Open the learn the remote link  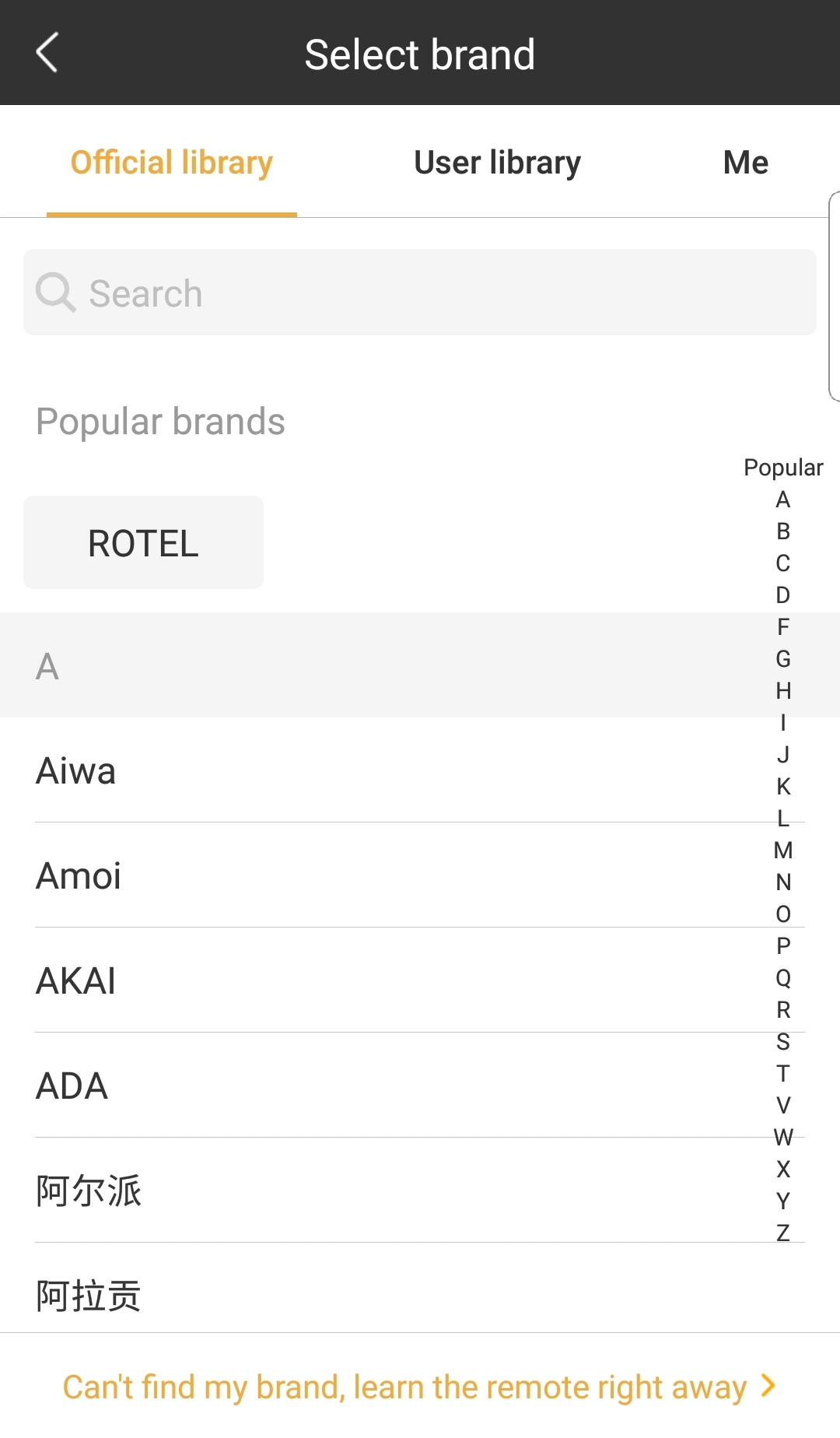tap(404, 1387)
